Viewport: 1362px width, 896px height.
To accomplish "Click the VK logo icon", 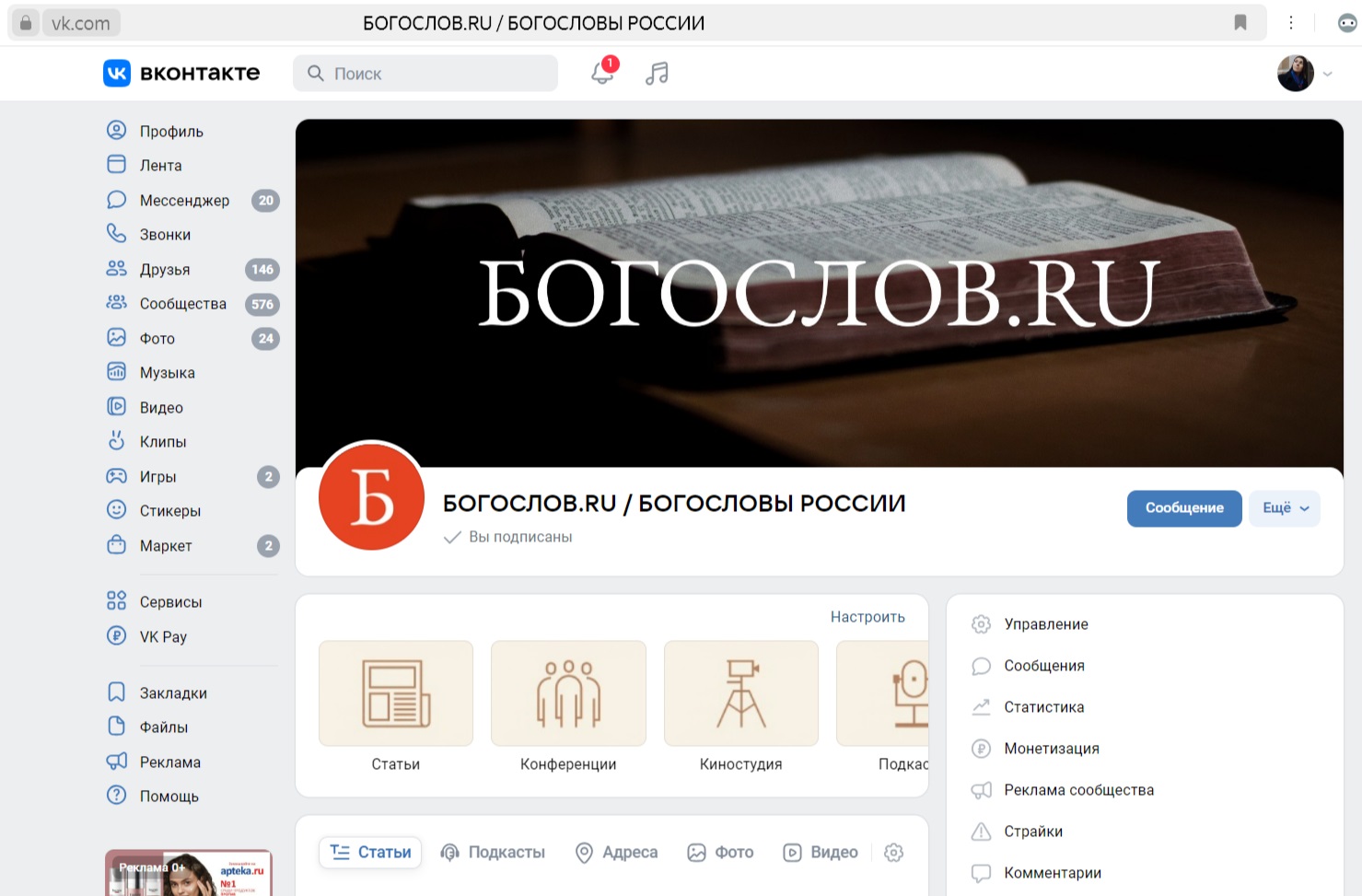I will click(x=117, y=73).
